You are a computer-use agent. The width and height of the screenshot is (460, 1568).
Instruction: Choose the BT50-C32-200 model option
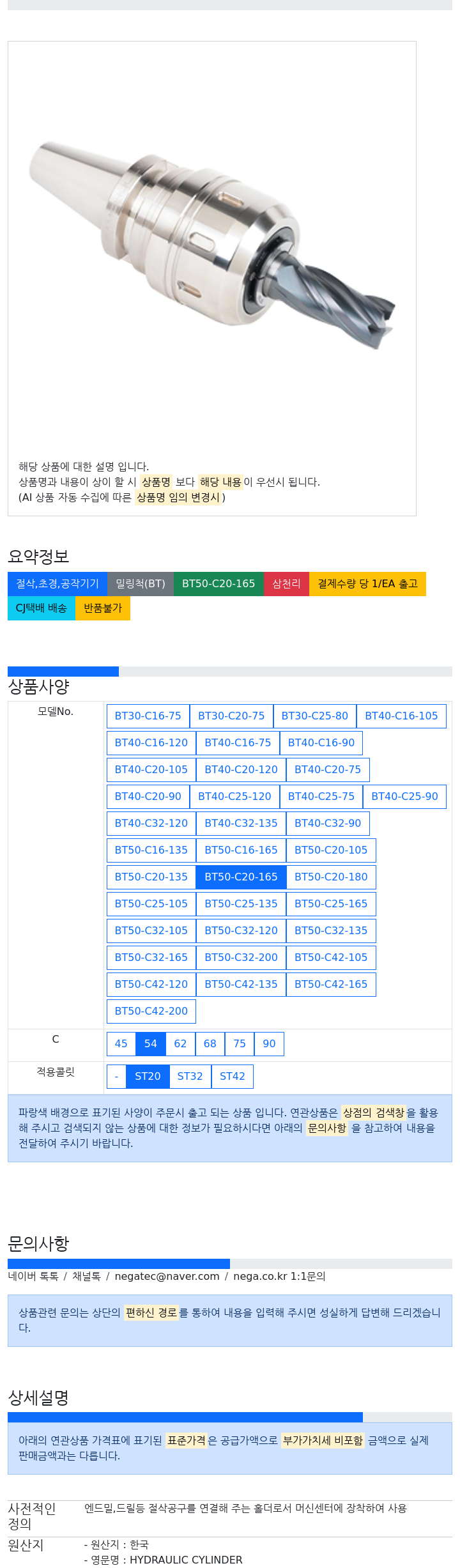click(241, 958)
